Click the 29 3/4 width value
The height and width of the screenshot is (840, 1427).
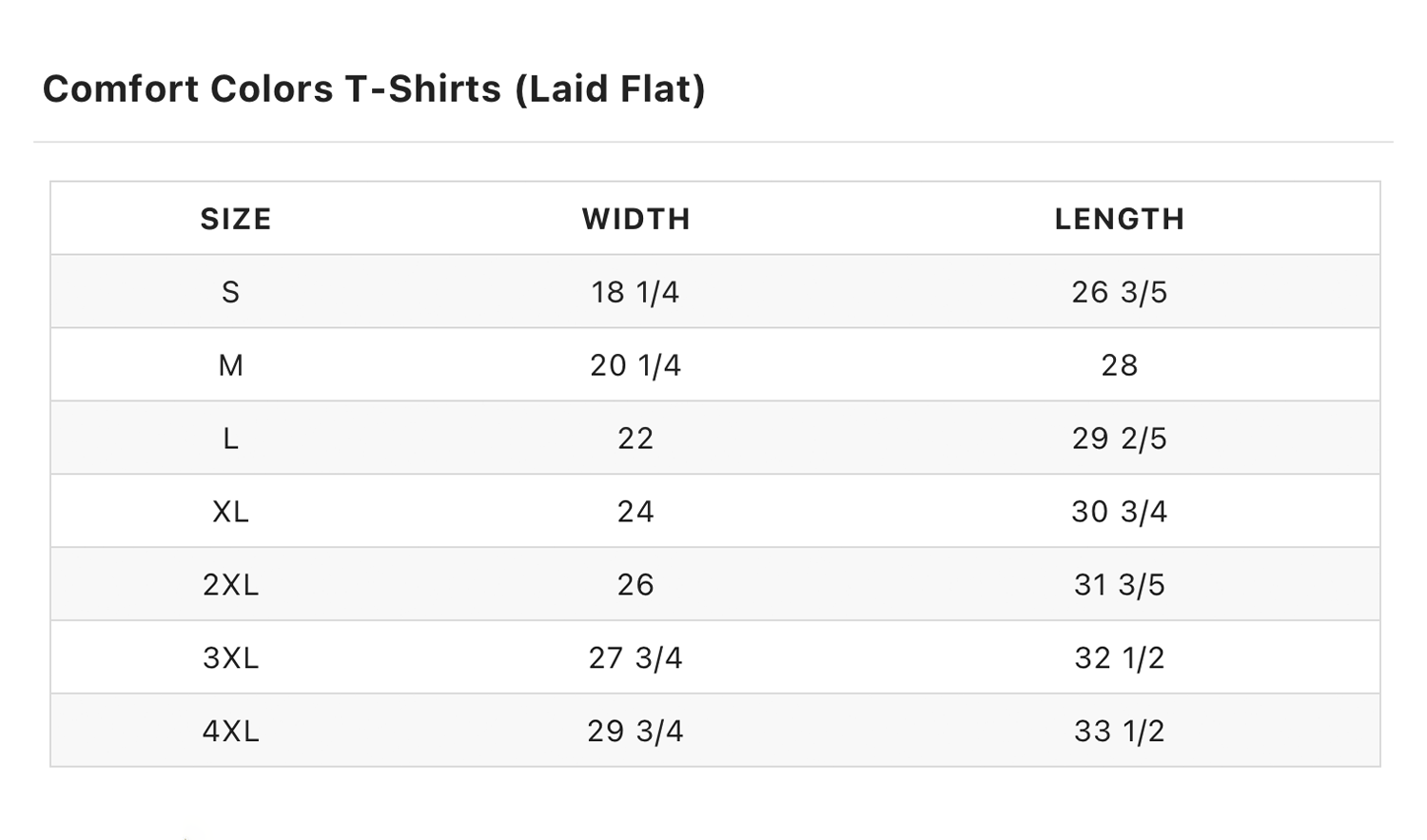[x=635, y=732]
